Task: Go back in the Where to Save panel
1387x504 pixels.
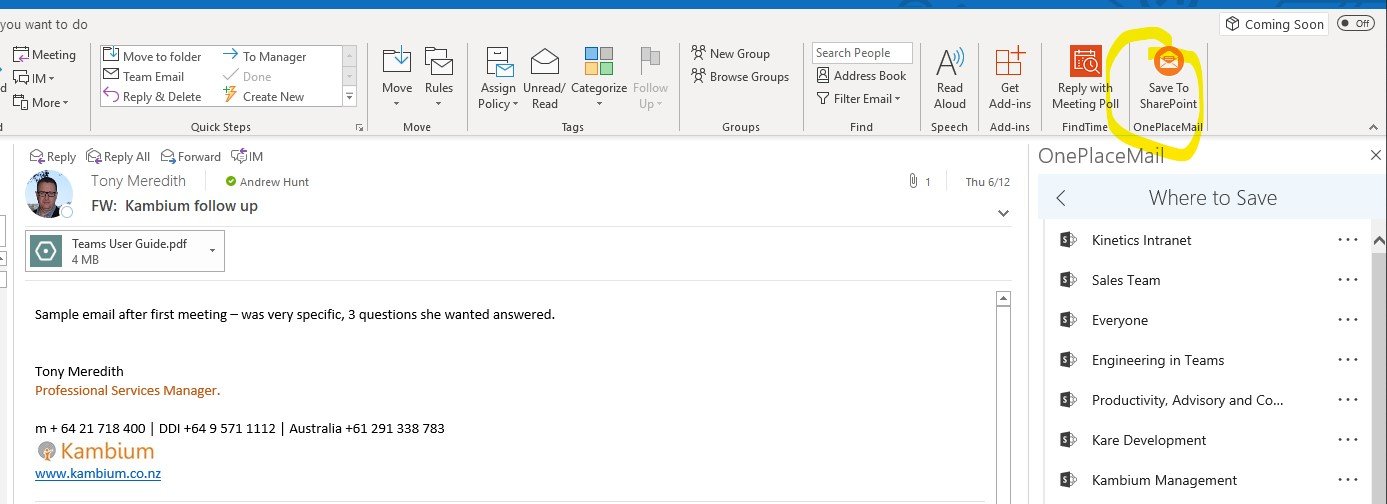Action: tap(1061, 198)
